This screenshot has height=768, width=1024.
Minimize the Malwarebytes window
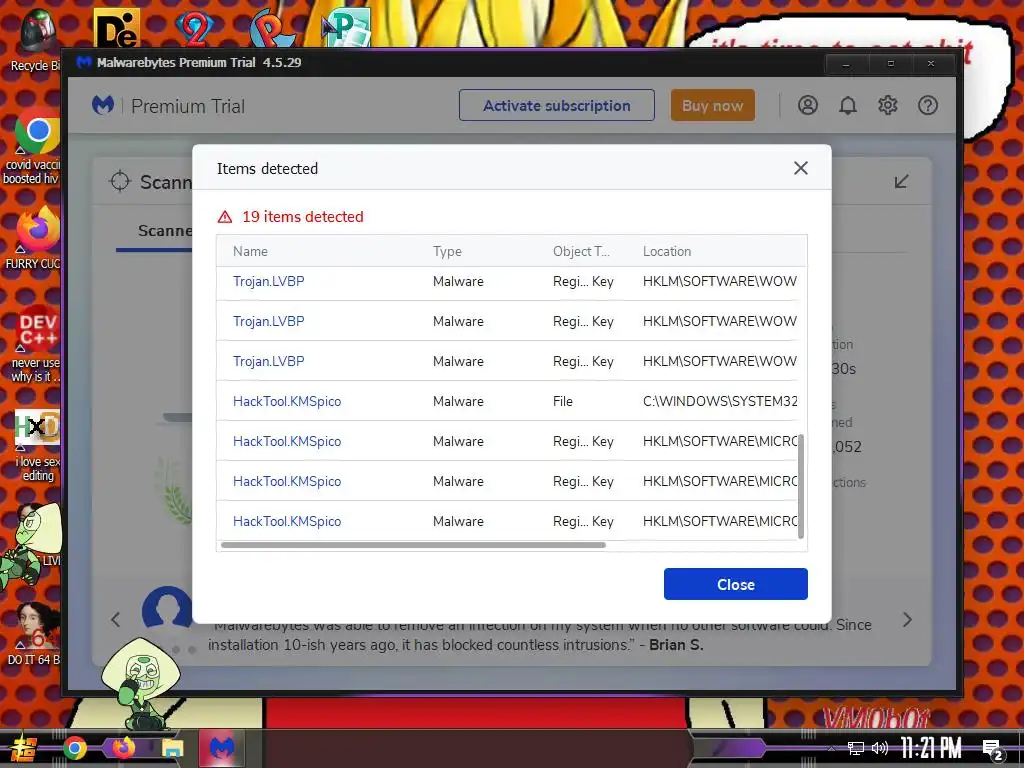(846, 64)
